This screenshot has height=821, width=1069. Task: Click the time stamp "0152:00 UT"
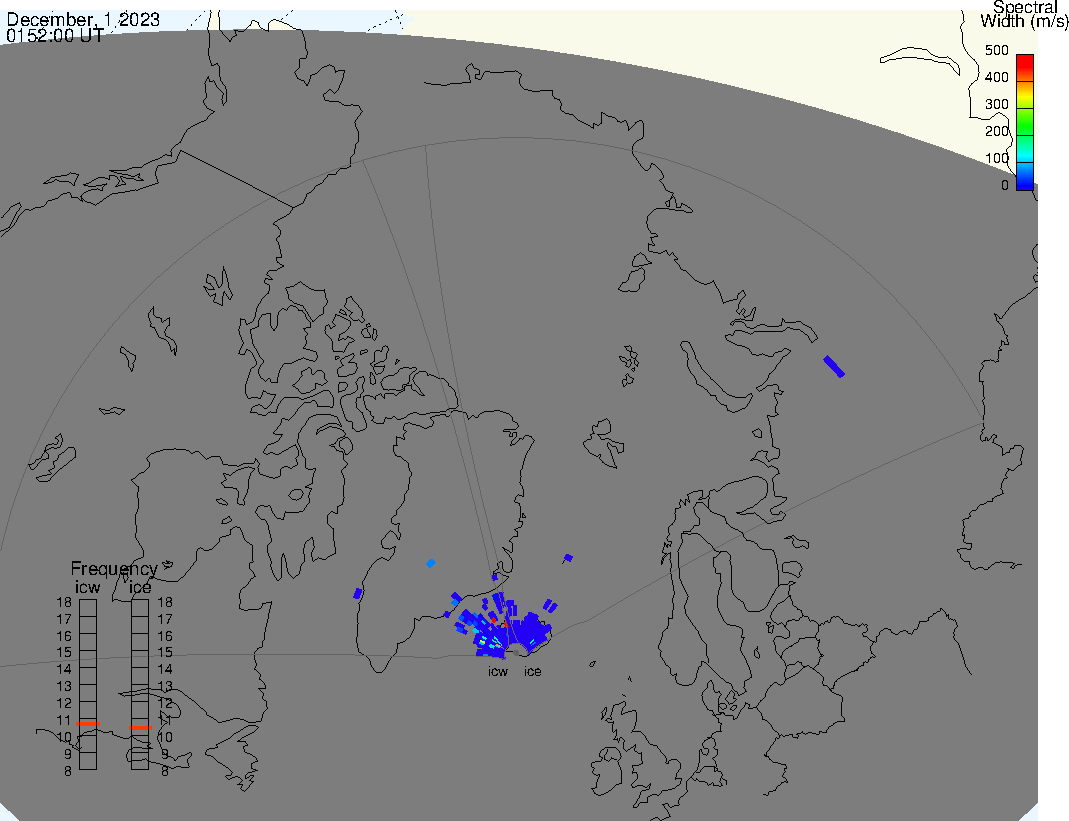click(x=55, y=35)
